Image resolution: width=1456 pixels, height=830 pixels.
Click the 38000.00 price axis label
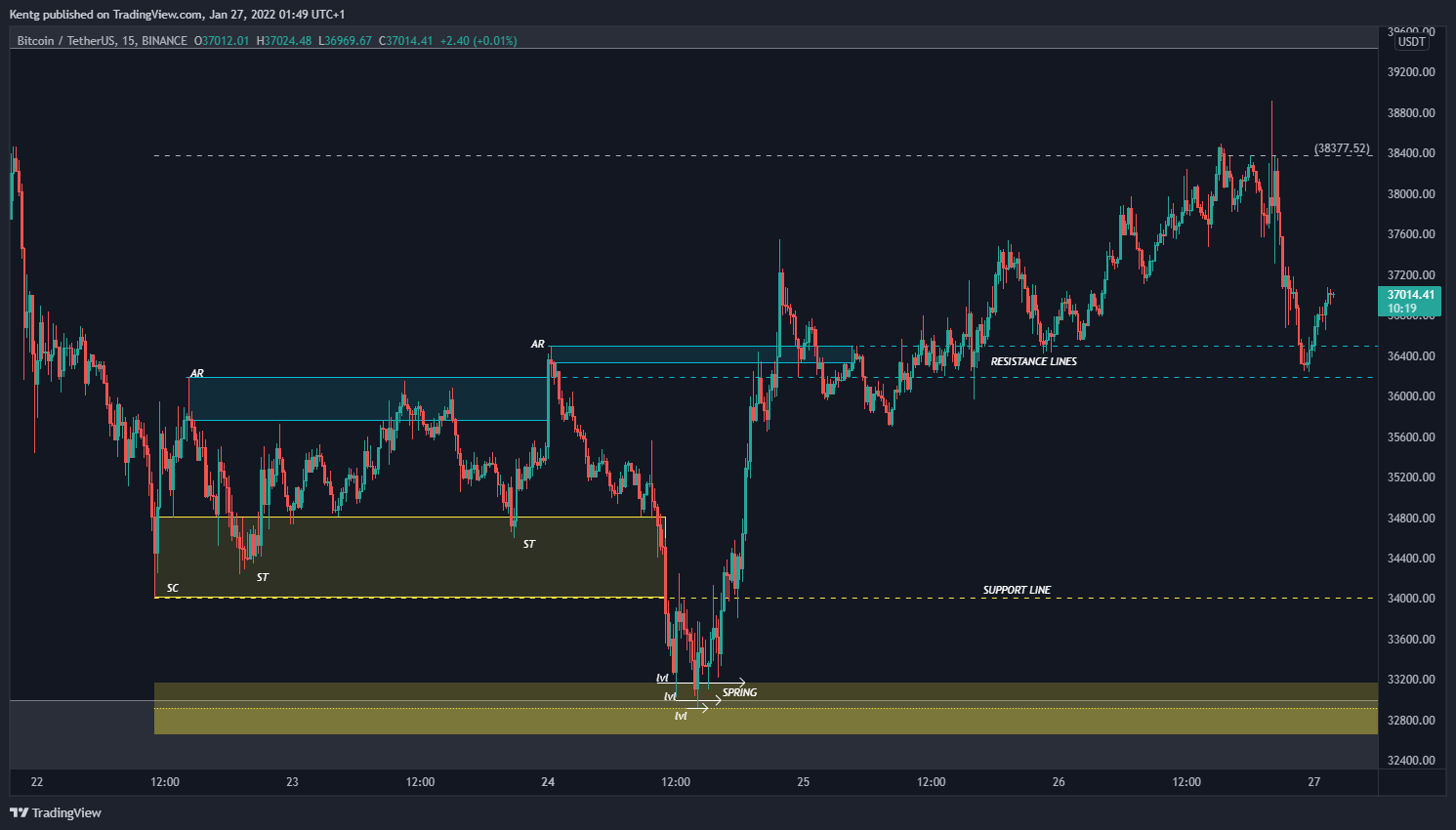click(1411, 194)
